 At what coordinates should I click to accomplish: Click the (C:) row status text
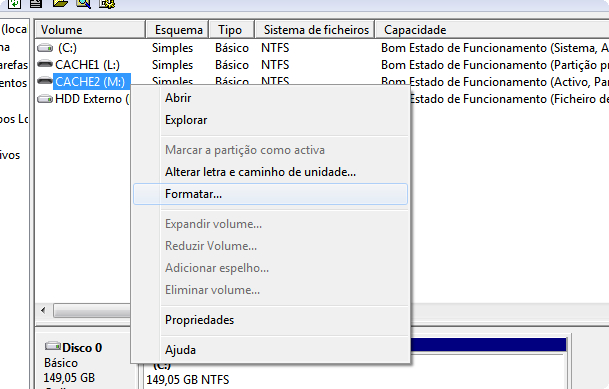click(495, 48)
